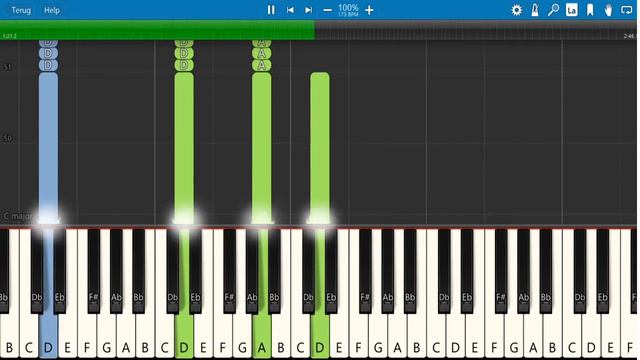Skip back to the previous section
The height and width of the screenshot is (360, 640).
coord(290,10)
